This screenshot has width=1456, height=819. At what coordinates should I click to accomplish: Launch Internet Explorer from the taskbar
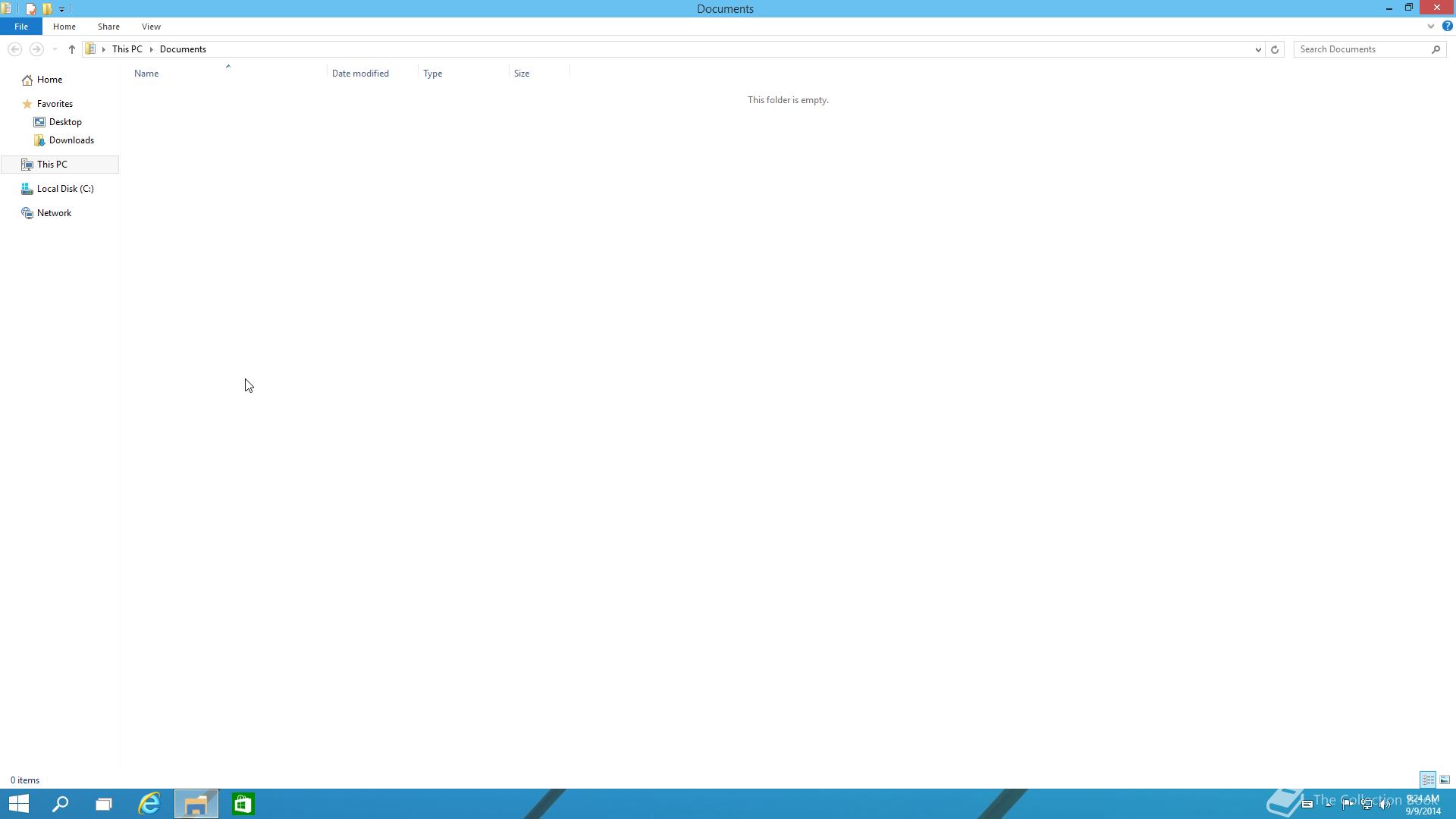149,804
